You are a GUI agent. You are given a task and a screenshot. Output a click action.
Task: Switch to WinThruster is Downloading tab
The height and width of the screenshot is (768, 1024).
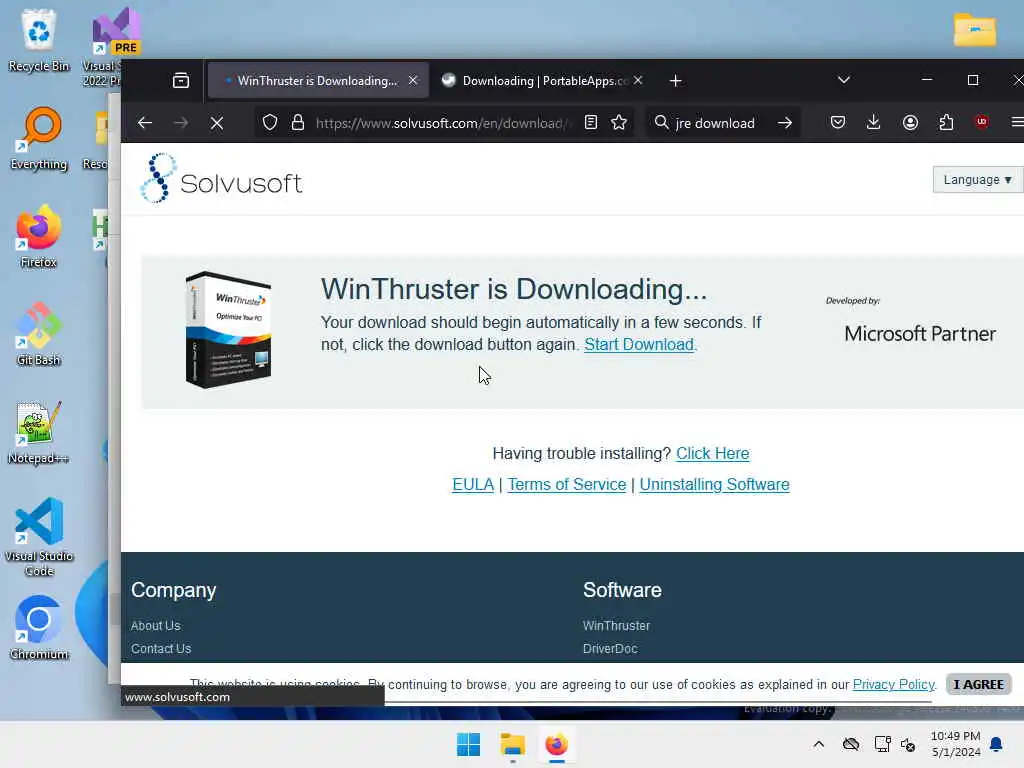[317, 80]
